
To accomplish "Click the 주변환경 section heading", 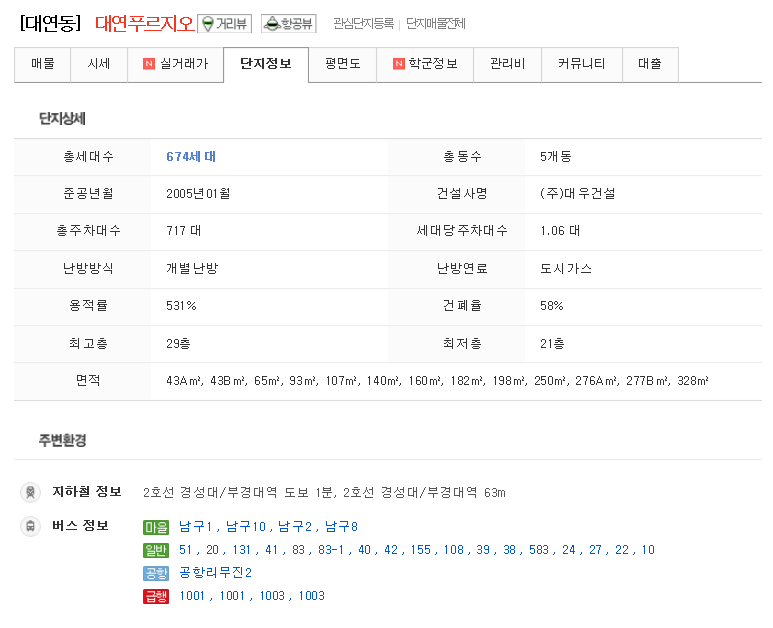I will click(62, 440).
